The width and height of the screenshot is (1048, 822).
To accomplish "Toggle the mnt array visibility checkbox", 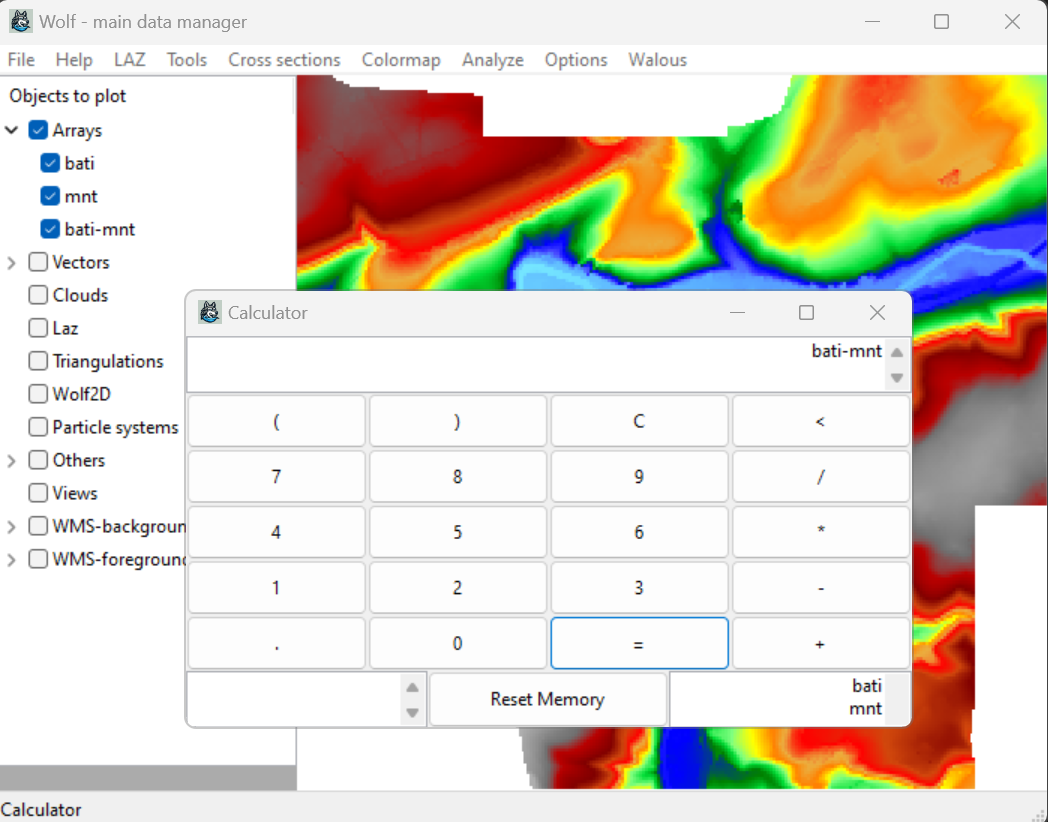I will click(50, 196).
